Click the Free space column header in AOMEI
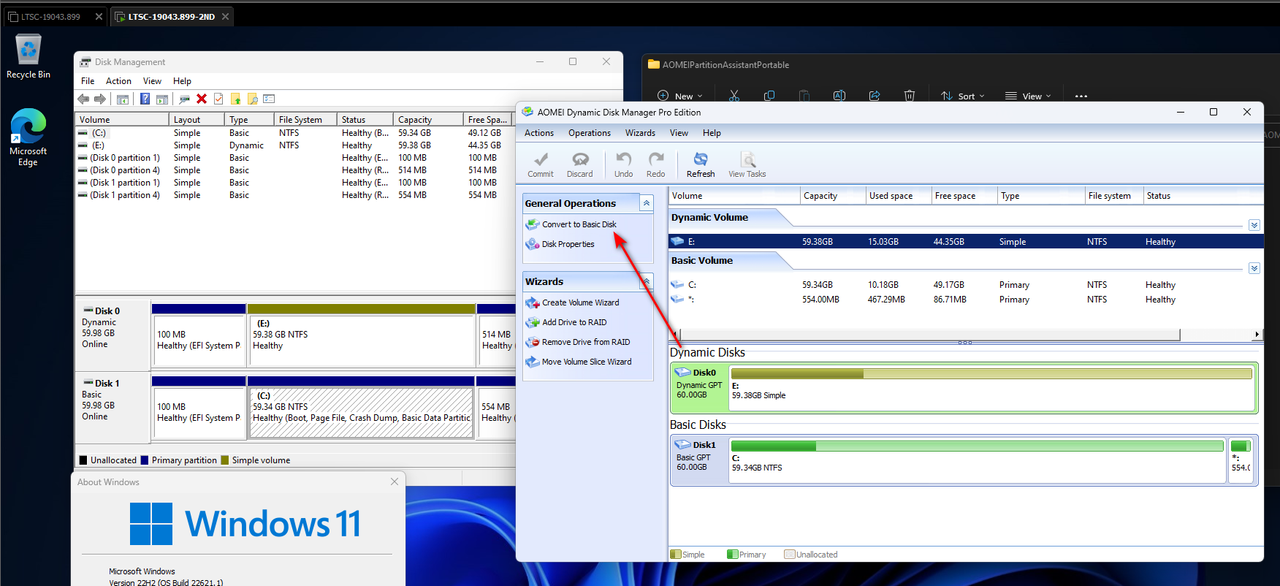The width and height of the screenshot is (1280, 586). 964,196
